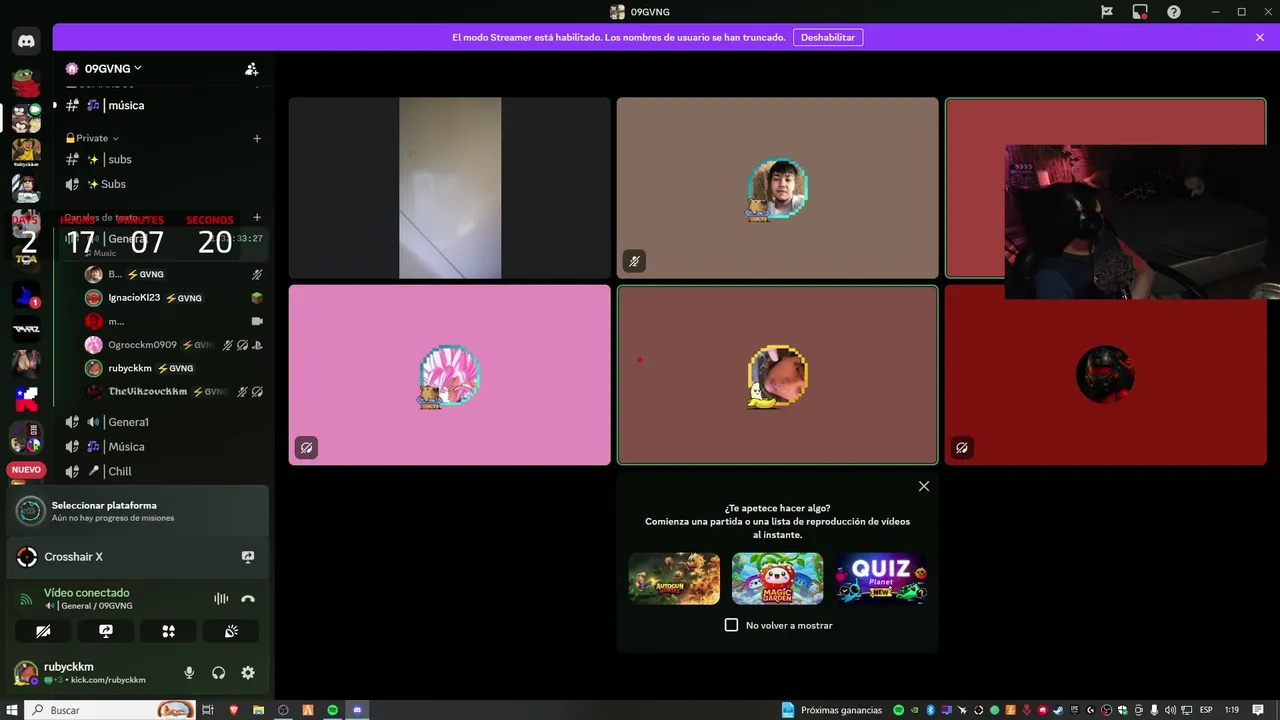Start an activity with shapes icon

click(x=168, y=631)
